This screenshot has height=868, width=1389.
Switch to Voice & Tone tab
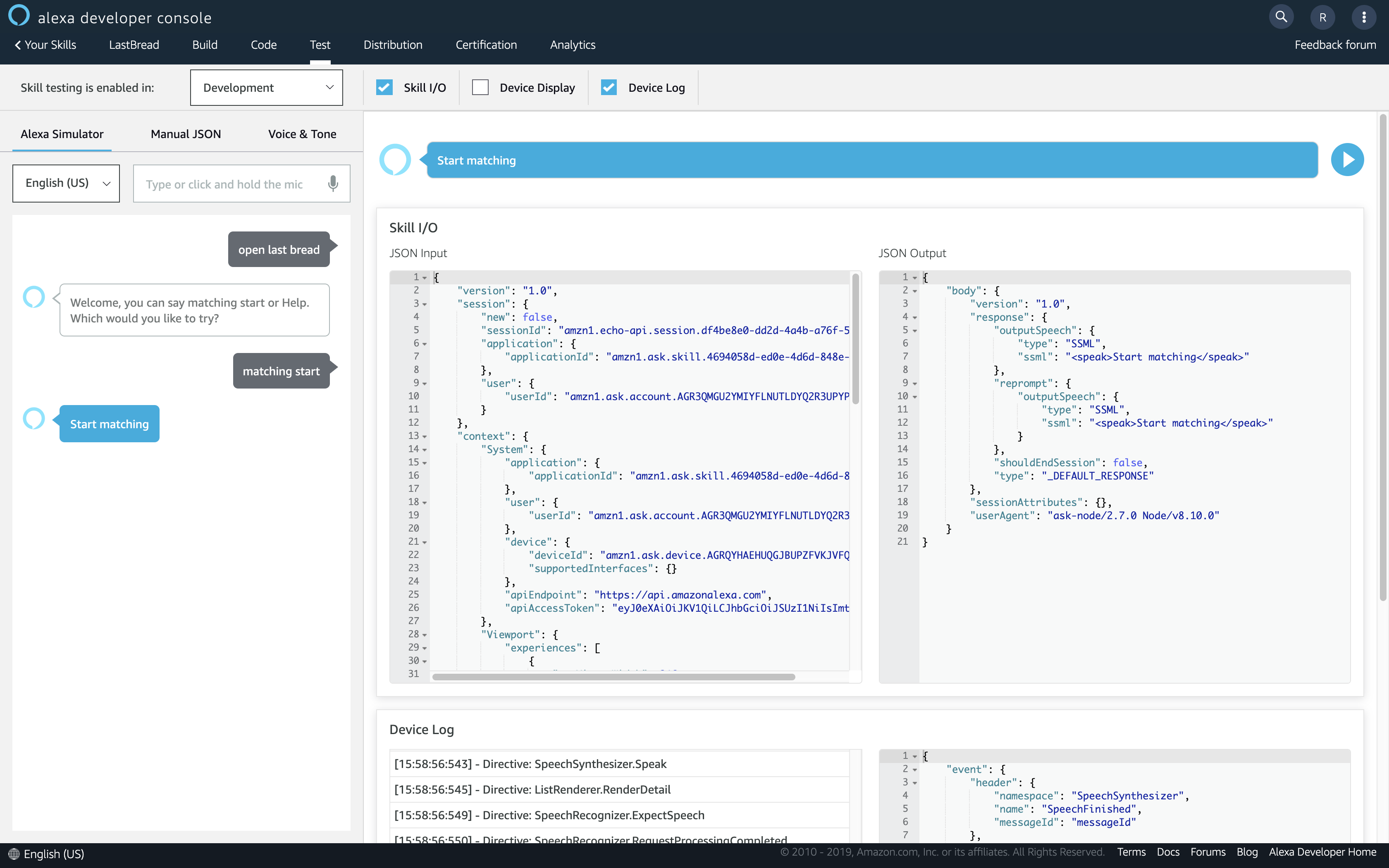[302, 134]
